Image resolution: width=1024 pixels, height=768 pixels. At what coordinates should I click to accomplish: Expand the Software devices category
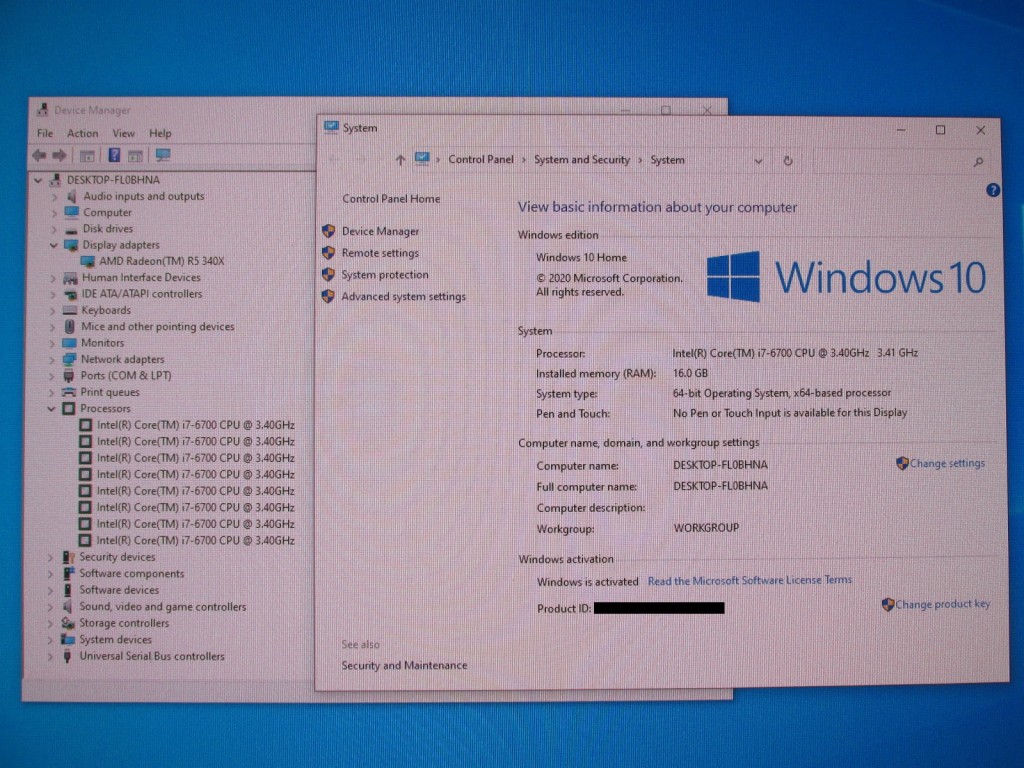pos(50,590)
